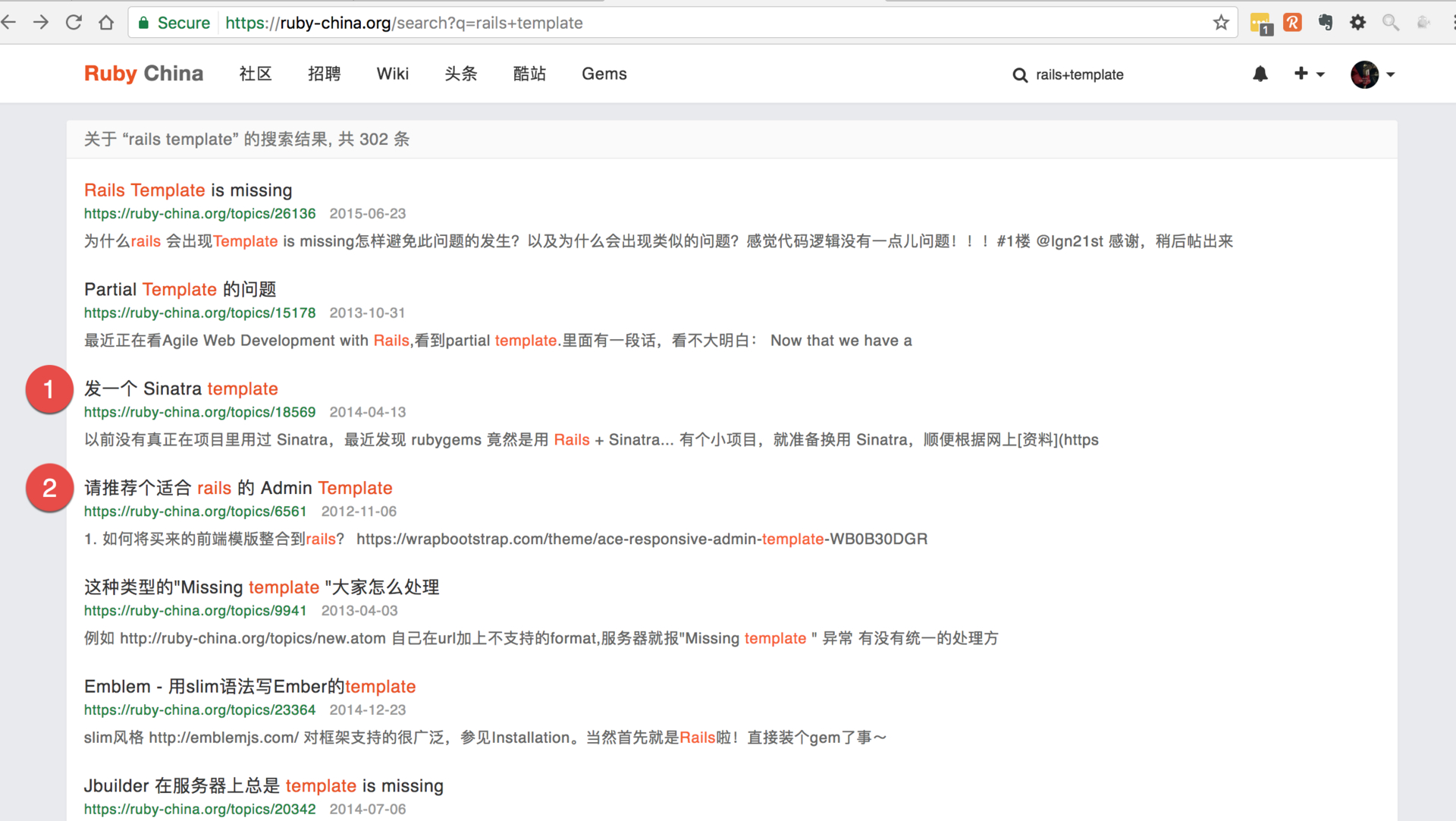Open the 招聘 nav item
The image size is (1456, 821).
pos(325,74)
